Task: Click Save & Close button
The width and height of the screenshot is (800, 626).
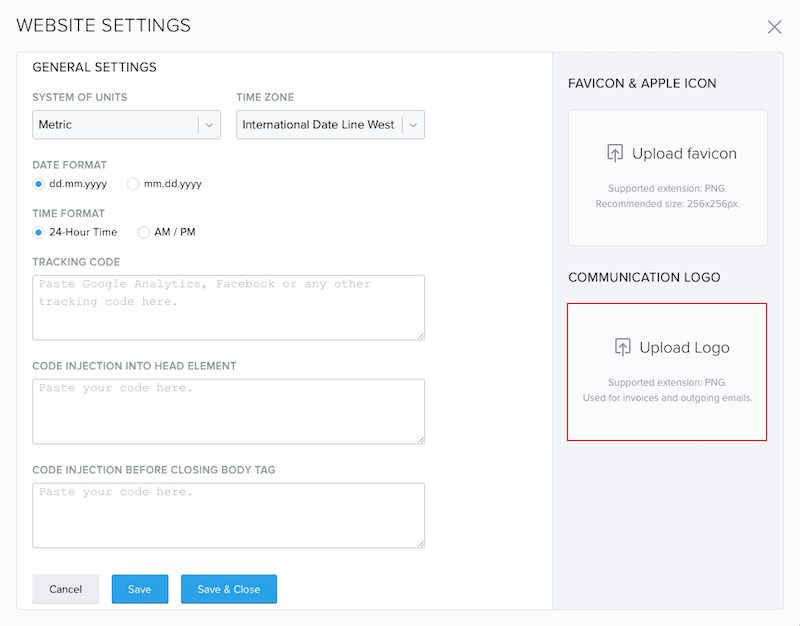Action: pyautogui.click(x=229, y=589)
